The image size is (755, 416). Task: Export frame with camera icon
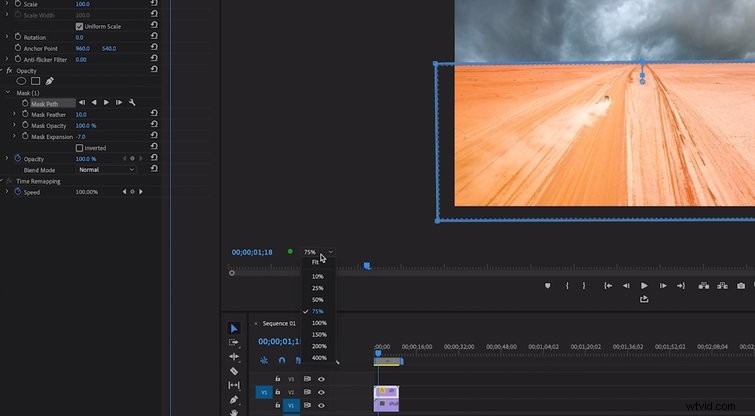(x=741, y=286)
